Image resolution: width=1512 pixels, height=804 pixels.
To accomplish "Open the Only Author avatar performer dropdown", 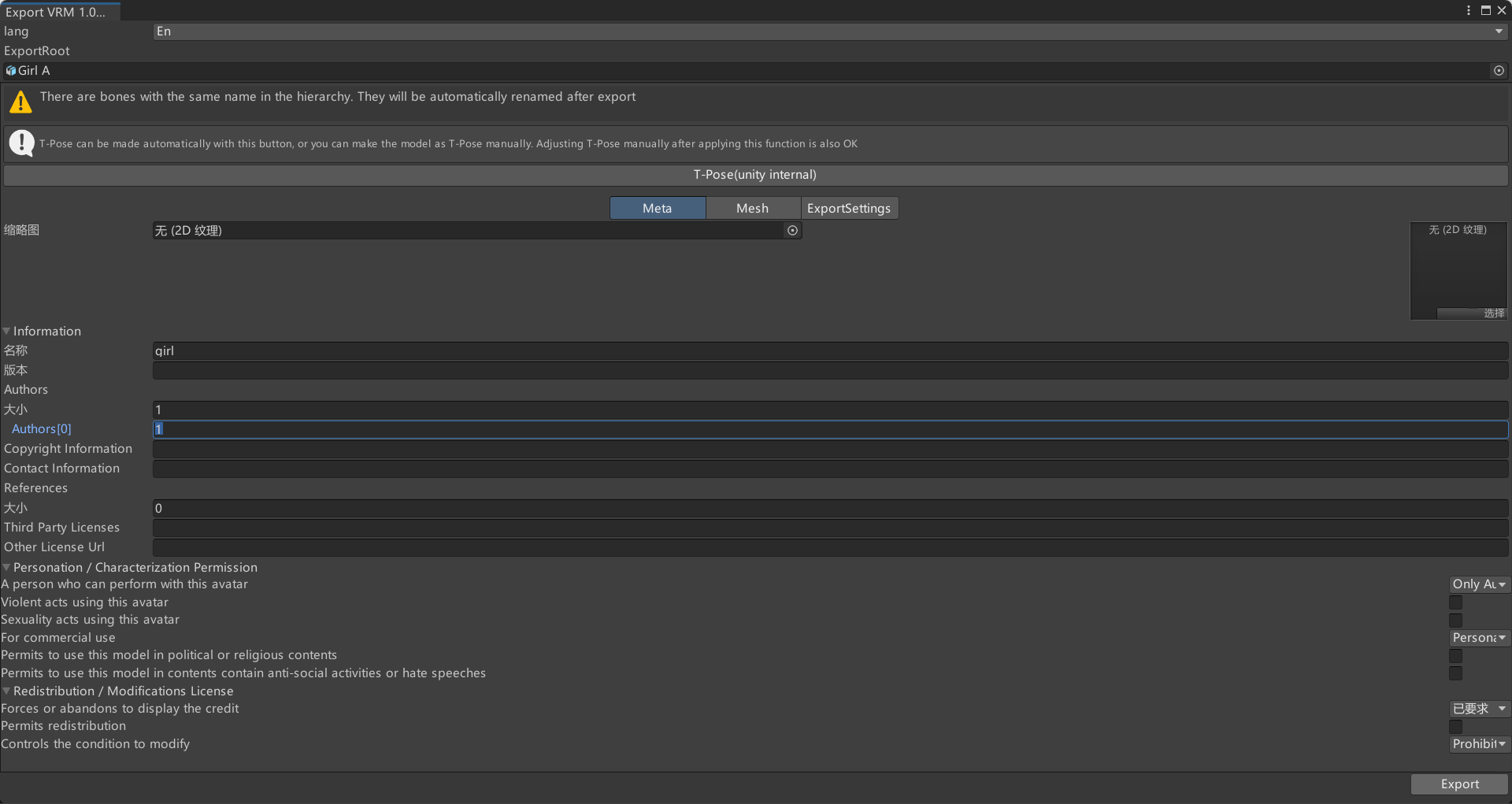I will click(x=1479, y=584).
